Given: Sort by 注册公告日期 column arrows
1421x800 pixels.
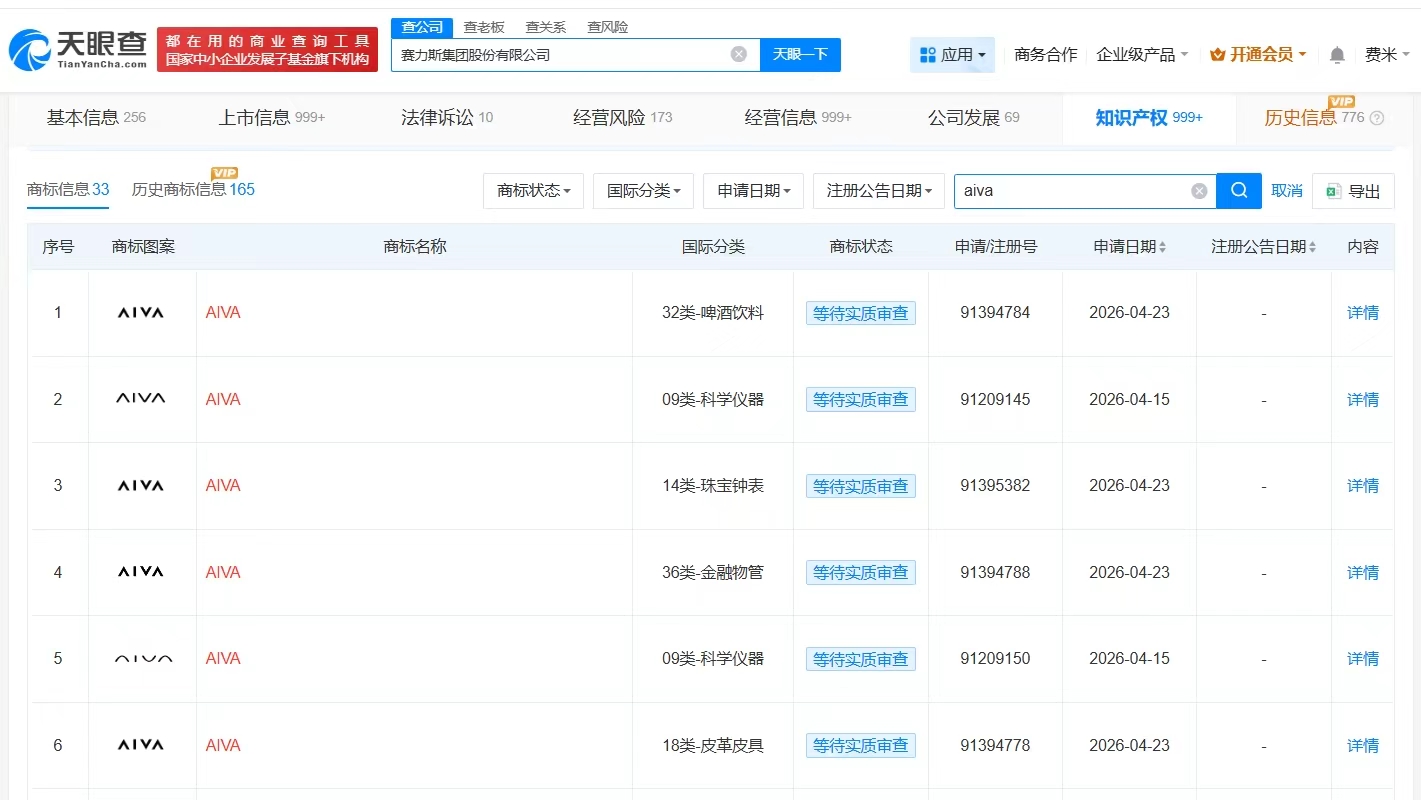Looking at the screenshot, I should pyautogui.click(x=1312, y=247).
